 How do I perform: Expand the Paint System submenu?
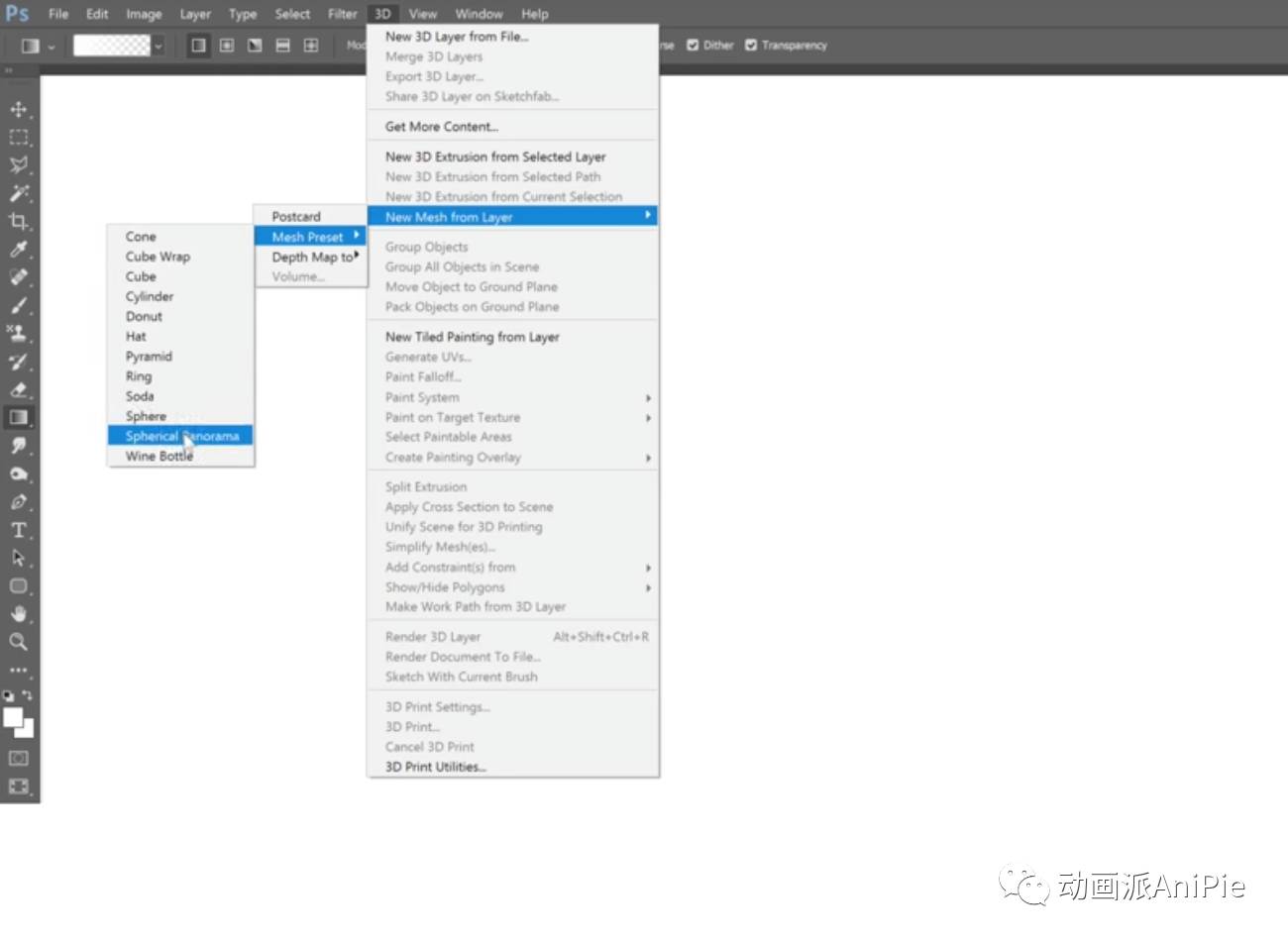point(512,397)
